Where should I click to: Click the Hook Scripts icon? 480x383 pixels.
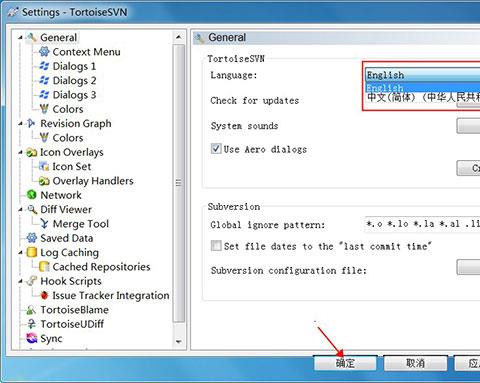[x=31, y=281]
